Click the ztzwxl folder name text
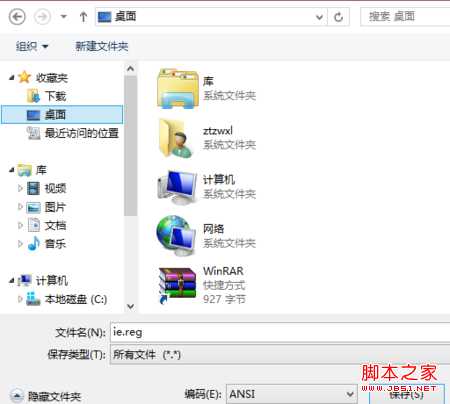Screen dimensions: 450x404 [x=218, y=131]
